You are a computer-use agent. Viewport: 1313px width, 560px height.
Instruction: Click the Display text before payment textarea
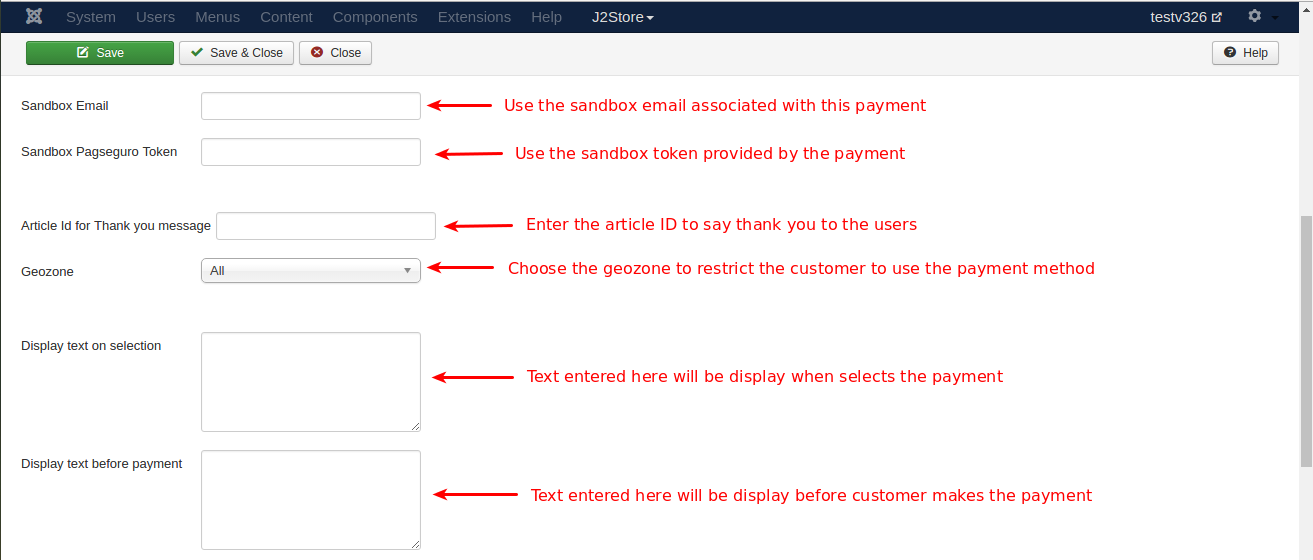pos(311,499)
